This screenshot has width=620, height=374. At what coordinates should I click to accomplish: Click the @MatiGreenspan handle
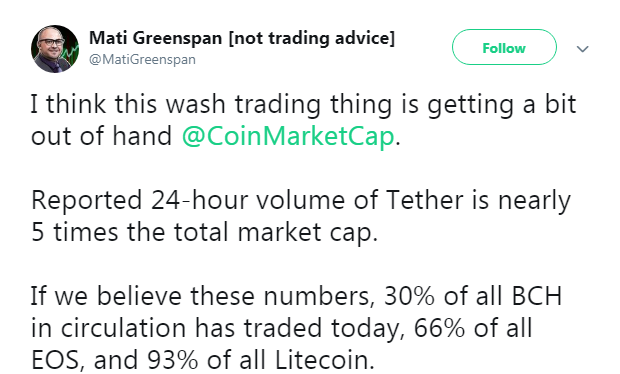click(142, 60)
